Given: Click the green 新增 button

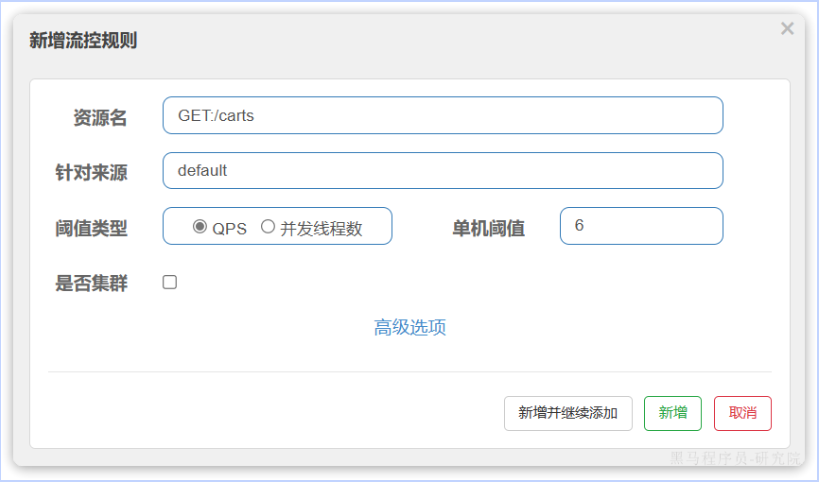Looking at the screenshot, I should coord(673,413).
